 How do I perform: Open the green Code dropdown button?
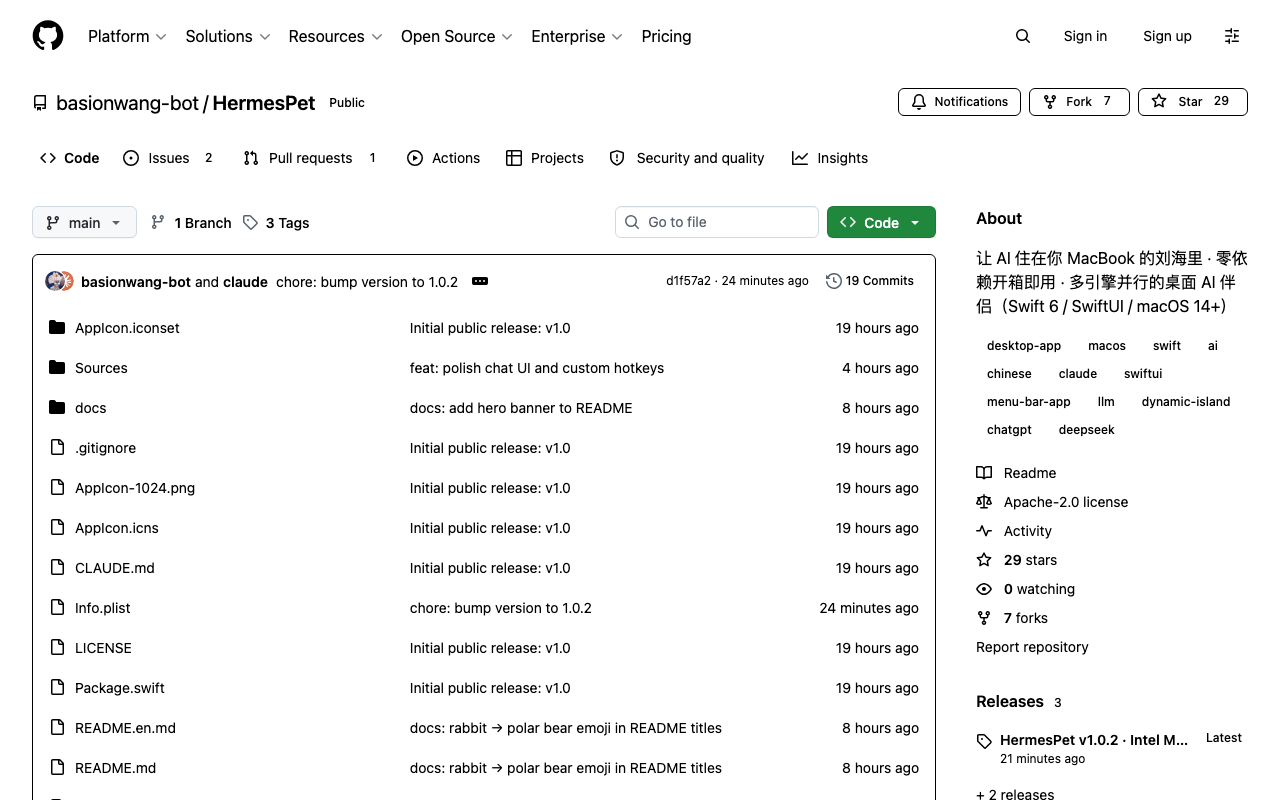tap(881, 222)
